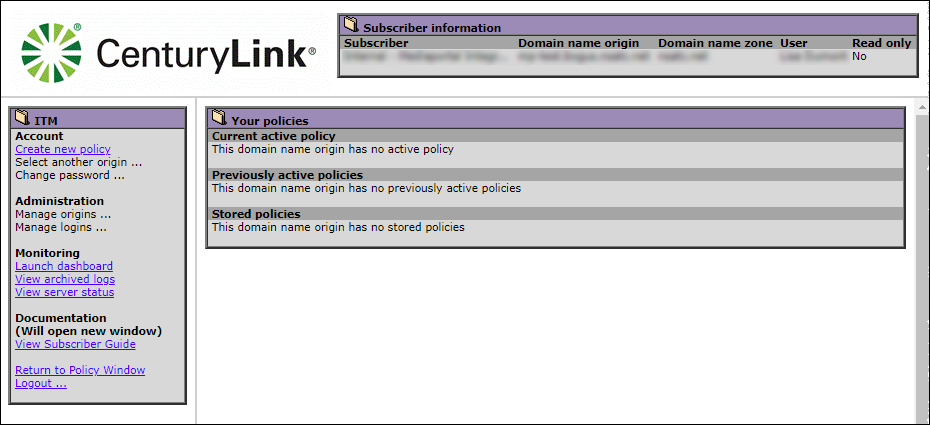The width and height of the screenshot is (930, 425).
Task: Click the ITM panel title
Action: (46, 121)
